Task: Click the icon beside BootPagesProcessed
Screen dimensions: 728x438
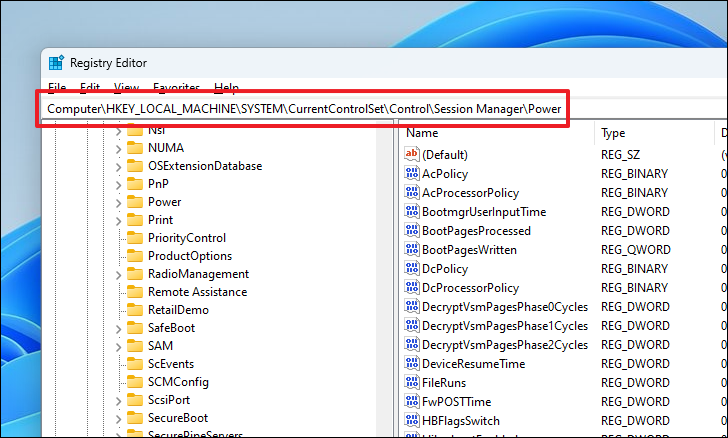Action: pyautogui.click(x=411, y=230)
